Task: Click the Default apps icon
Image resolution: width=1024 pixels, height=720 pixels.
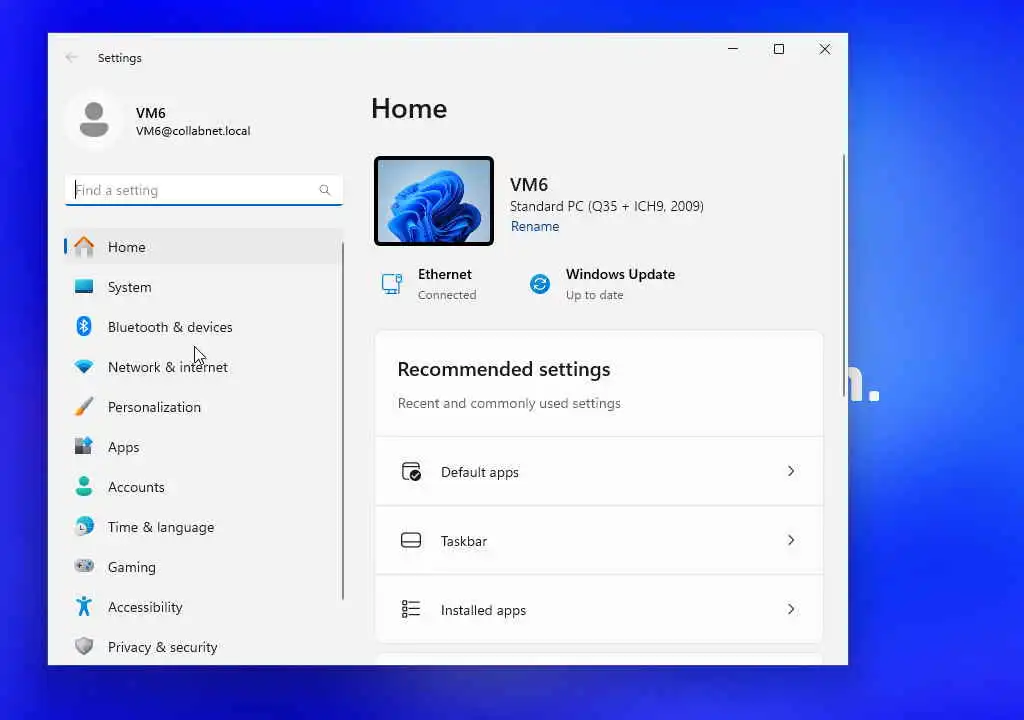Action: tap(411, 471)
